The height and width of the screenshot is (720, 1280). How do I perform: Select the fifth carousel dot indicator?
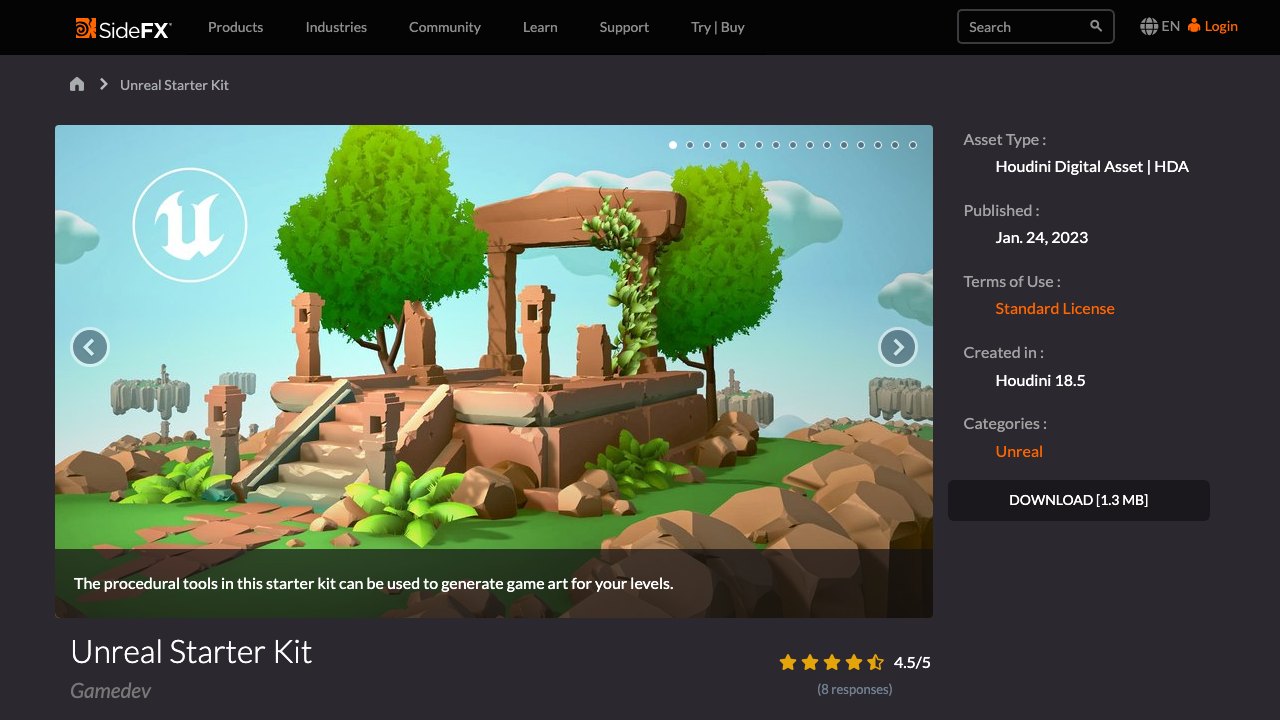tap(742, 145)
